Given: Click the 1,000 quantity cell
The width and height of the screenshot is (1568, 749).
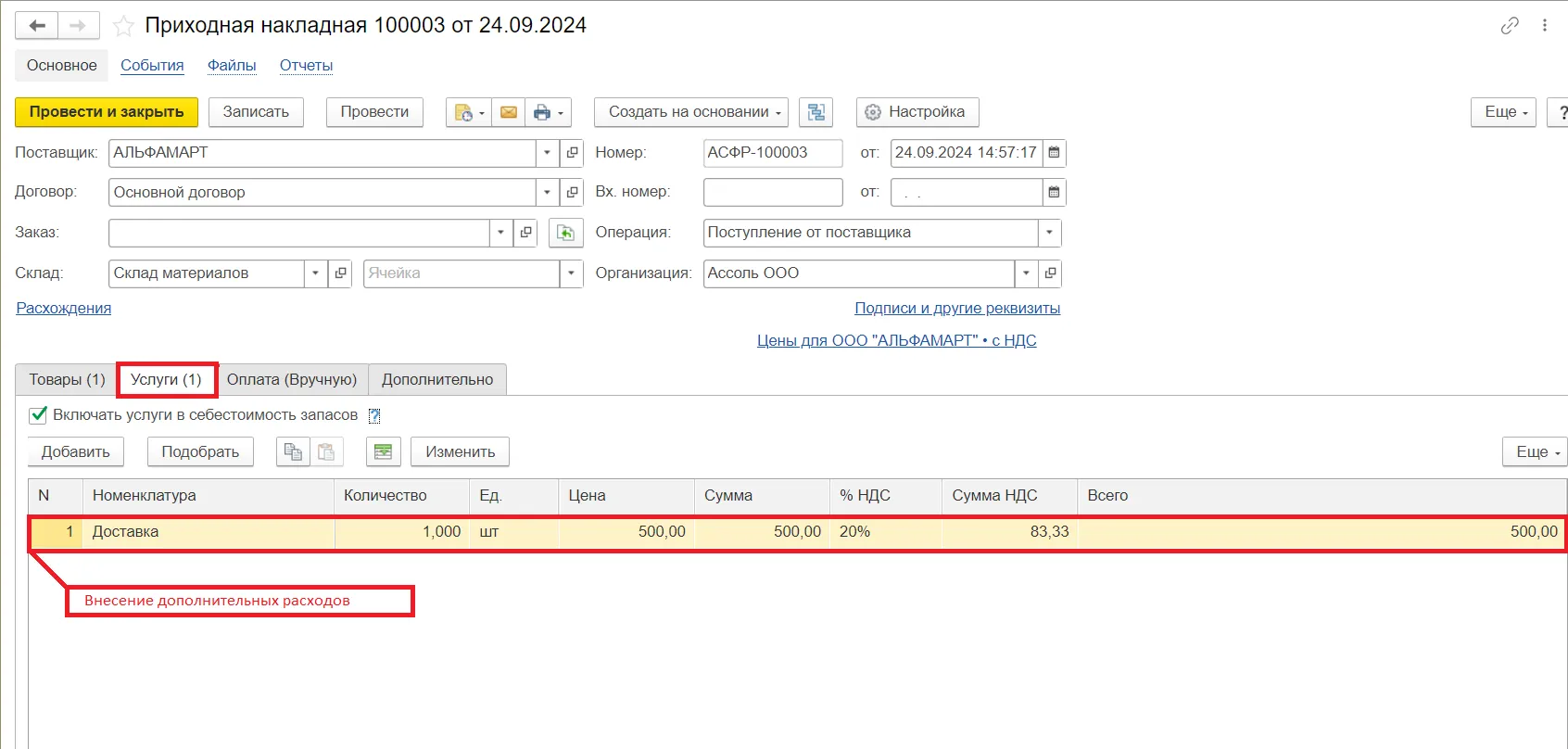Looking at the screenshot, I should point(402,532).
